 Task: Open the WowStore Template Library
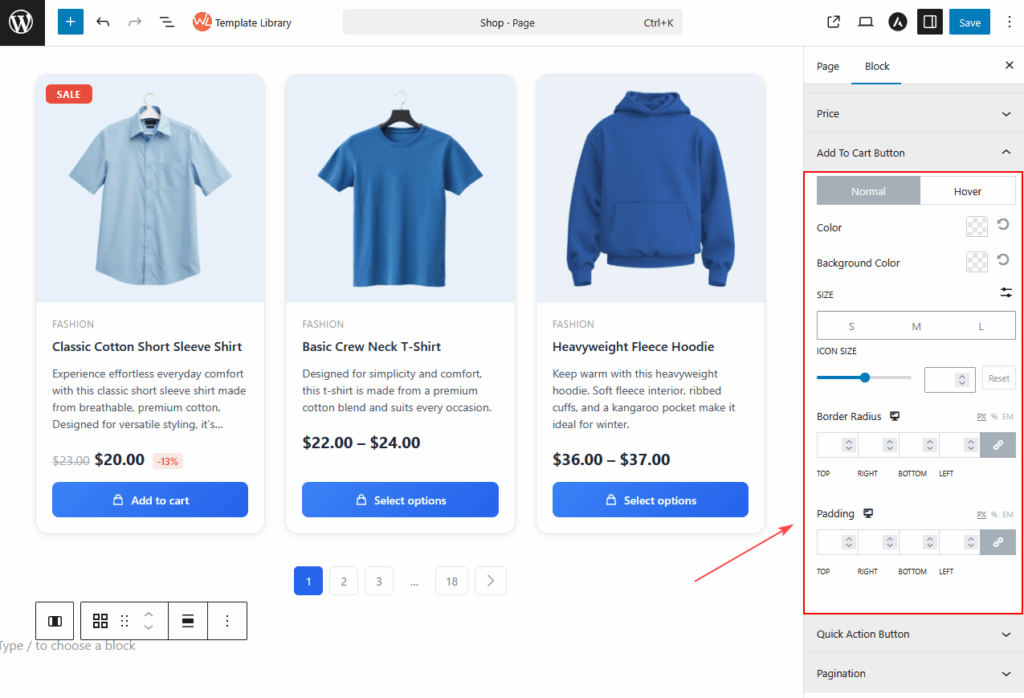[241, 22]
